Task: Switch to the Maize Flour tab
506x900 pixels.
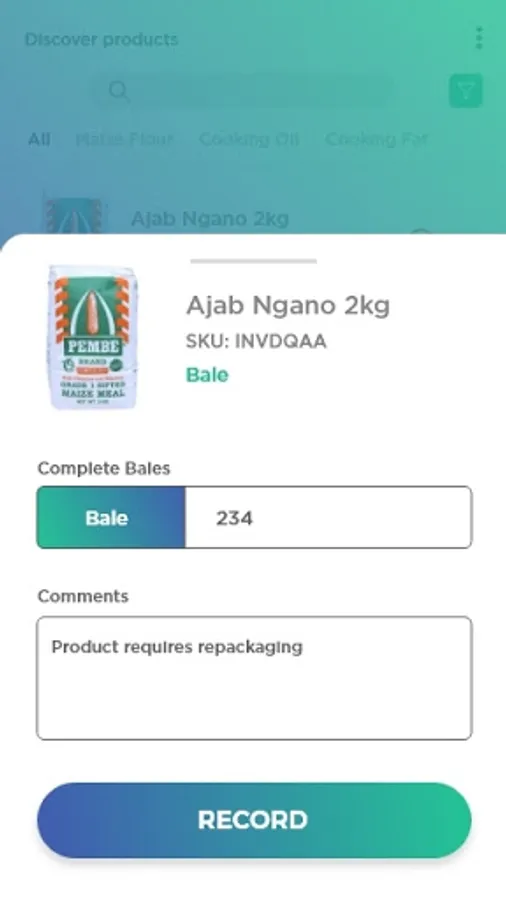Action: (x=124, y=139)
